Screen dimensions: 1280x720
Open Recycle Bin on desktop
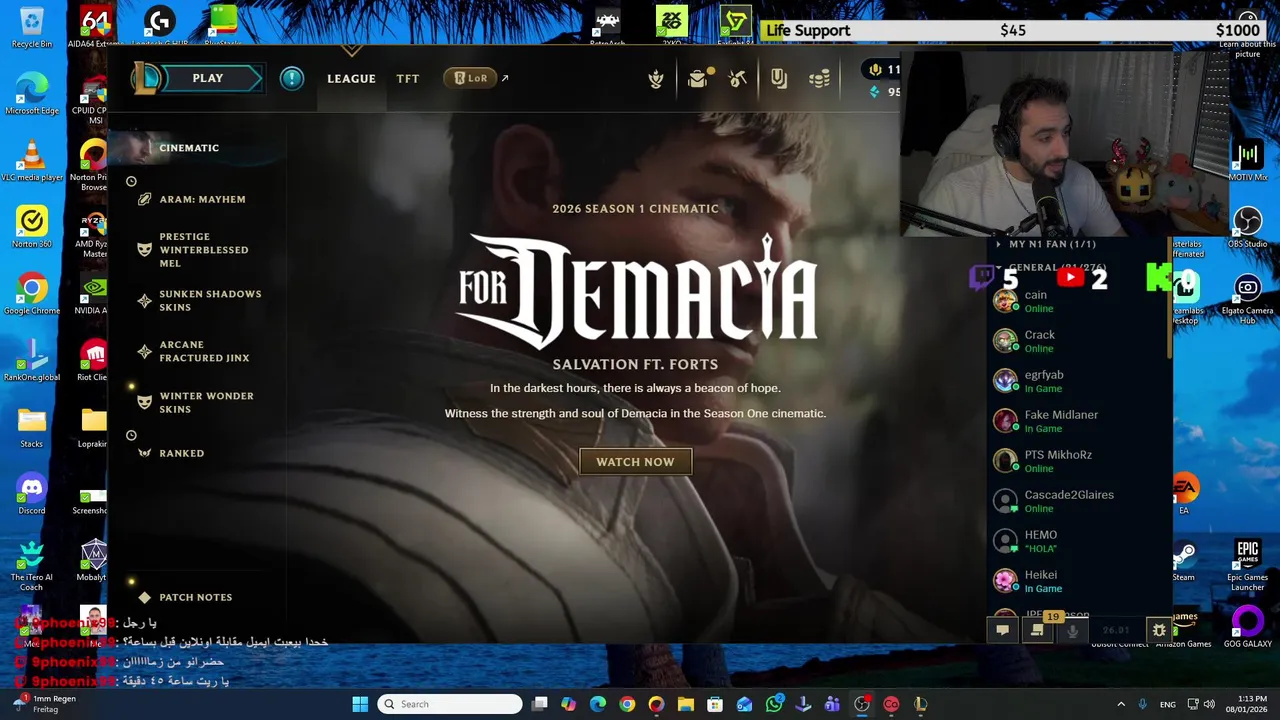(32, 28)
